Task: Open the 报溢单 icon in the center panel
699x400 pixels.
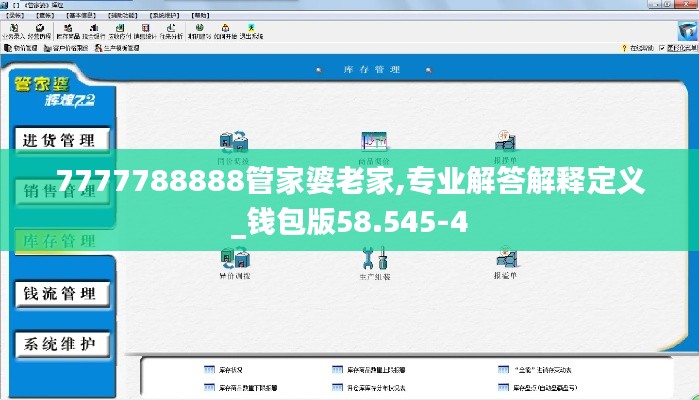Action: [x=505, y=262]
